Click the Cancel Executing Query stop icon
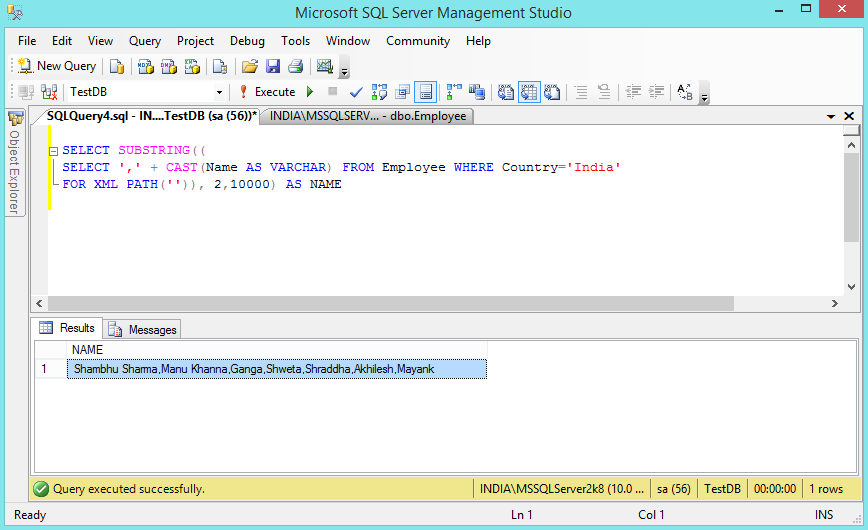The image size is (868, 530). pyautogui.click(x=332, y=92)
